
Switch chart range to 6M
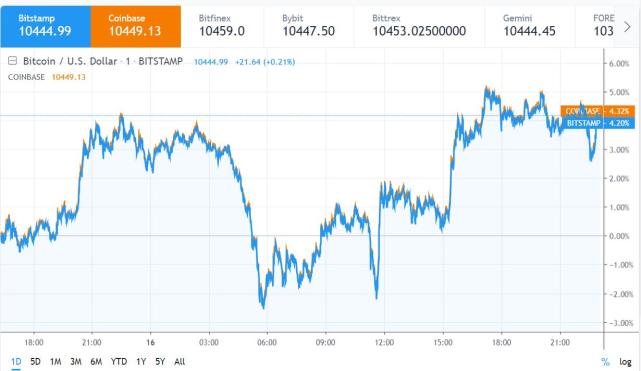[96, 362]
